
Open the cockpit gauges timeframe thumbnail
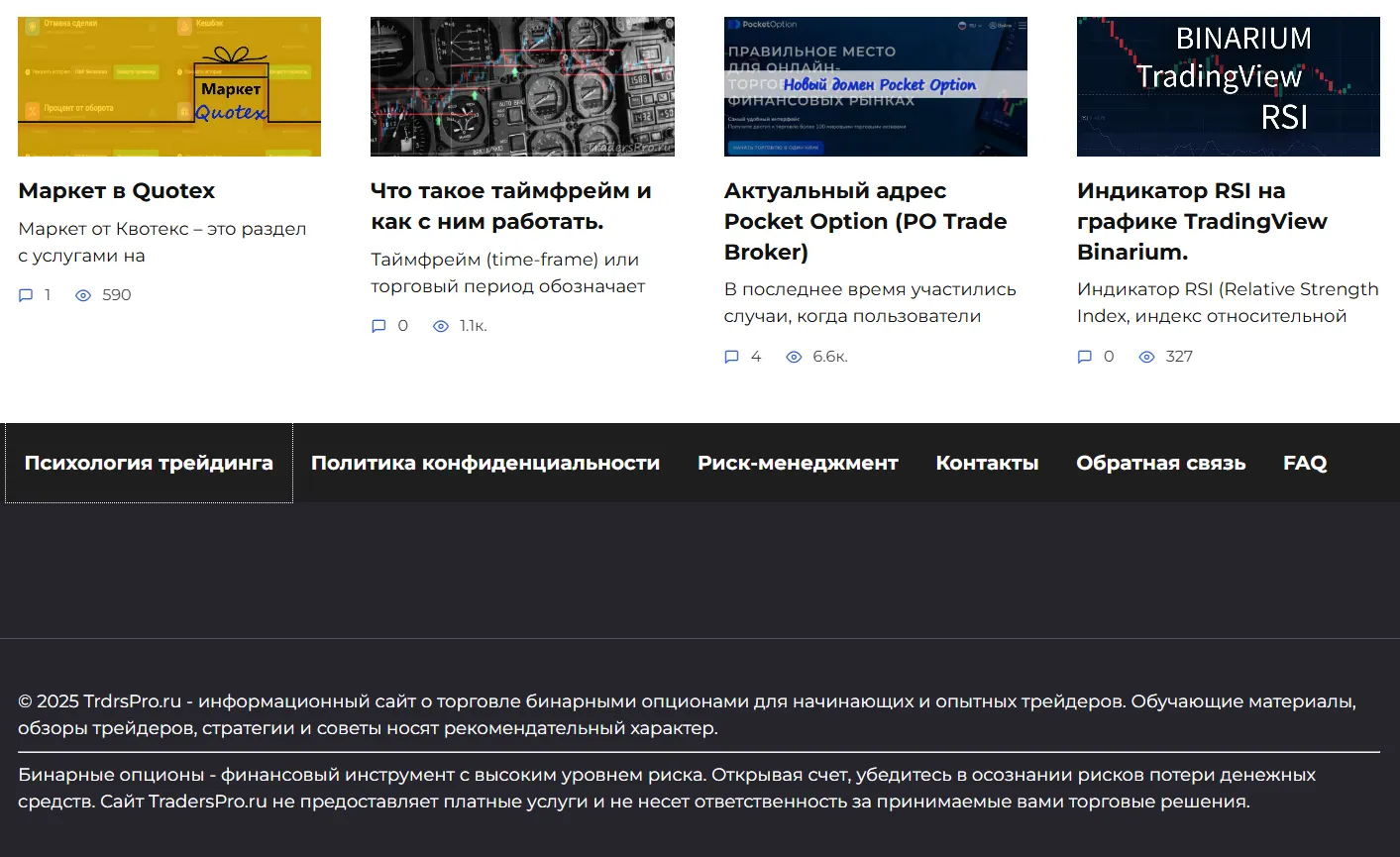(522, 86)
